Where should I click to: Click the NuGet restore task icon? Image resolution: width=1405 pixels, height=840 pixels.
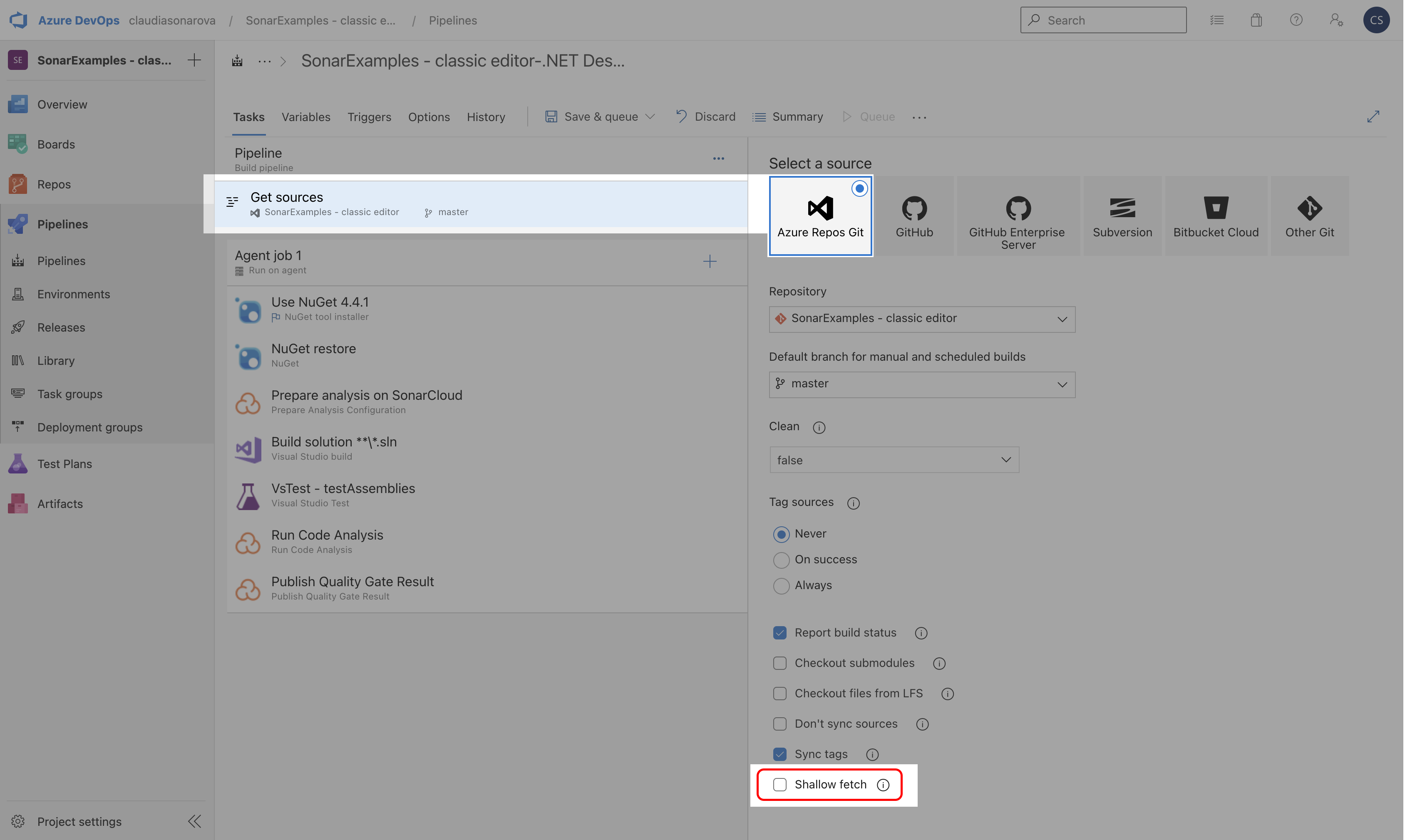pos(247,354)
